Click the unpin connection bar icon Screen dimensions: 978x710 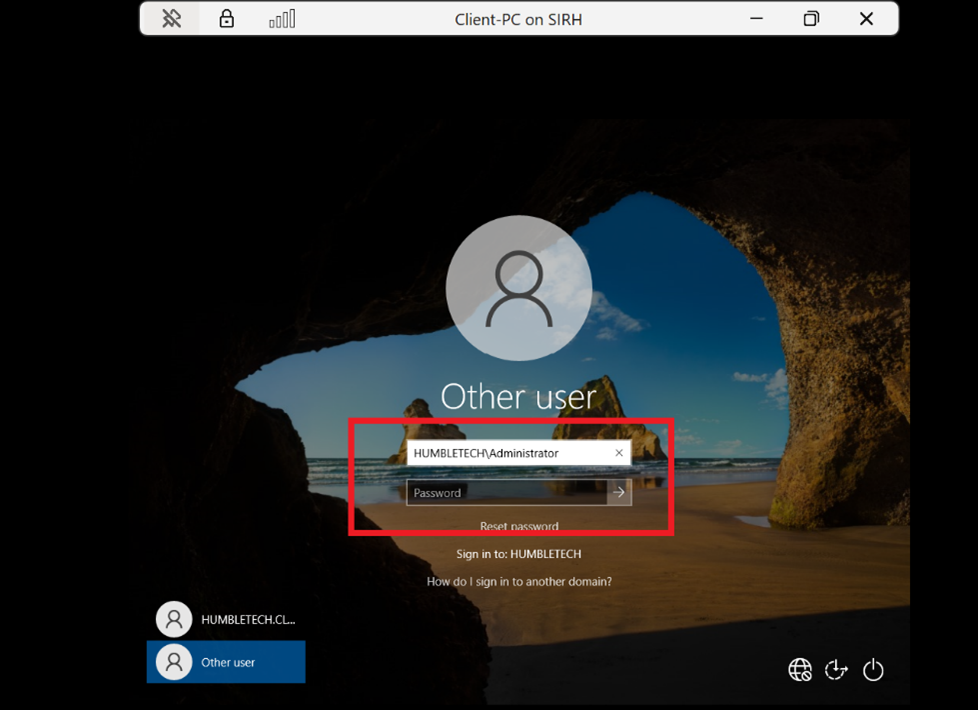[172, 19]
